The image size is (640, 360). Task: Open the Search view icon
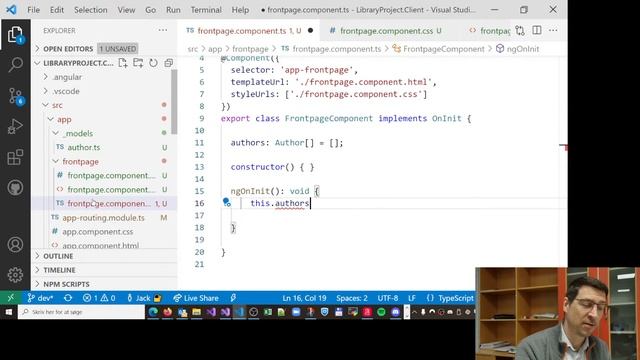(15, 65)
